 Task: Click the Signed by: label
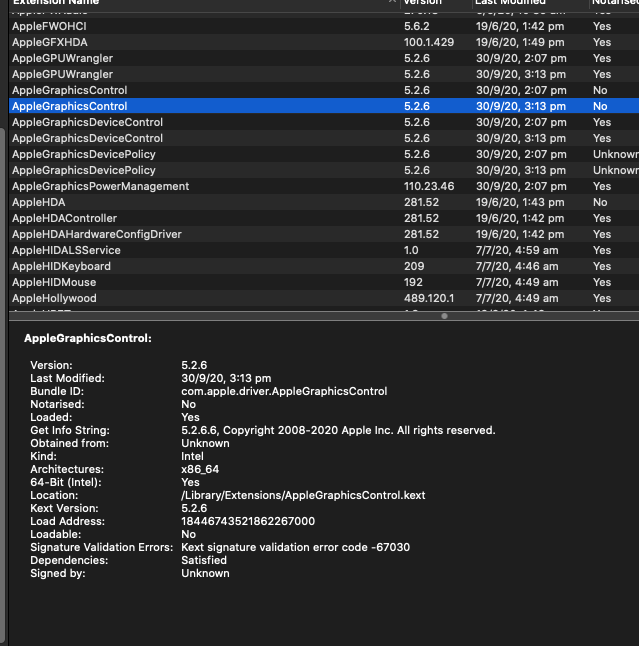click(58, 573)
